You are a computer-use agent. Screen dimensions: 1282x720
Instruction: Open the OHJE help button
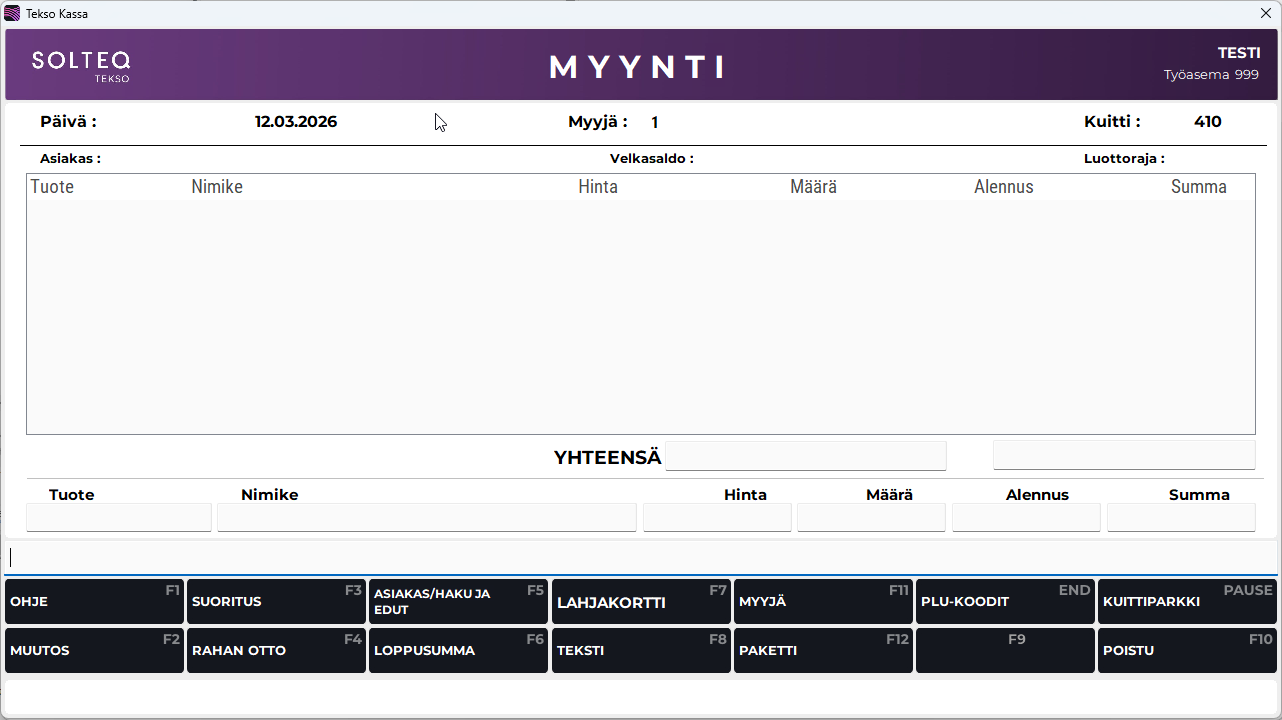tap(94, 602)
